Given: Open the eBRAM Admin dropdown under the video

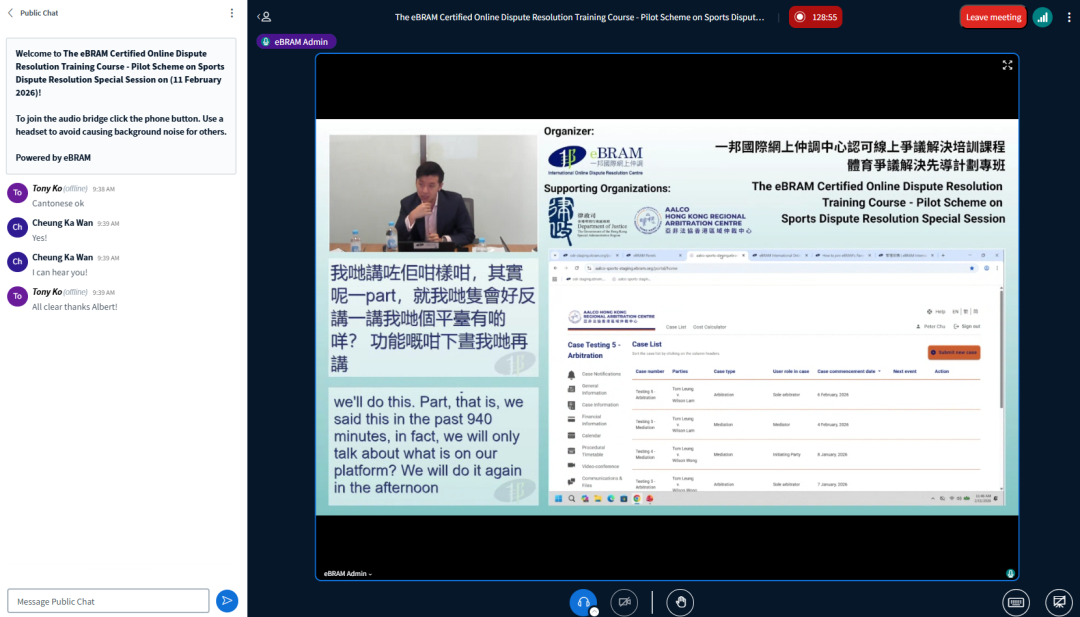Looking at the screenshot, I should (348, 574).
